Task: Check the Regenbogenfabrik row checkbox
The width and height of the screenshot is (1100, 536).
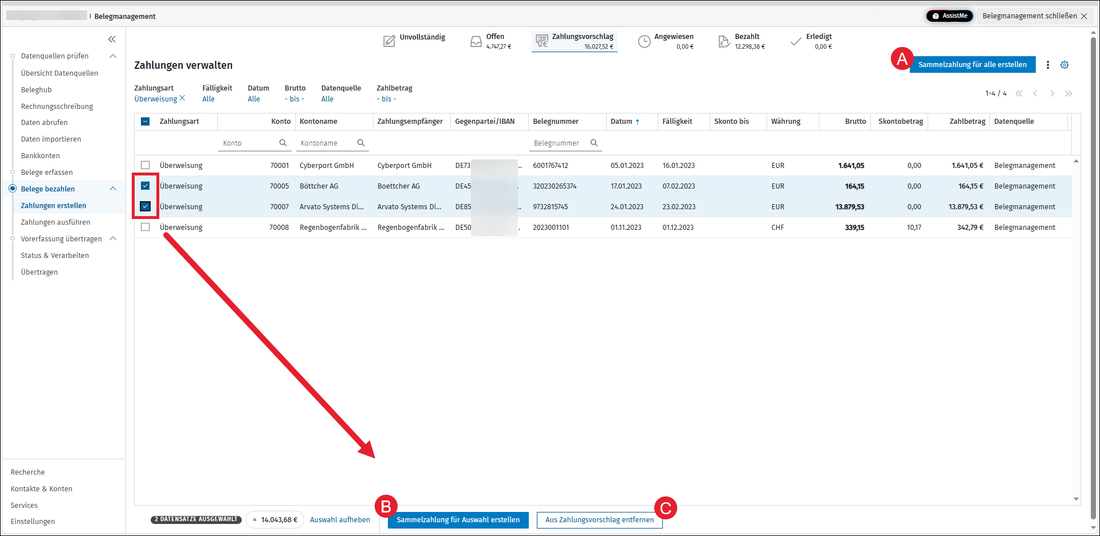Action: click(145, 227)
